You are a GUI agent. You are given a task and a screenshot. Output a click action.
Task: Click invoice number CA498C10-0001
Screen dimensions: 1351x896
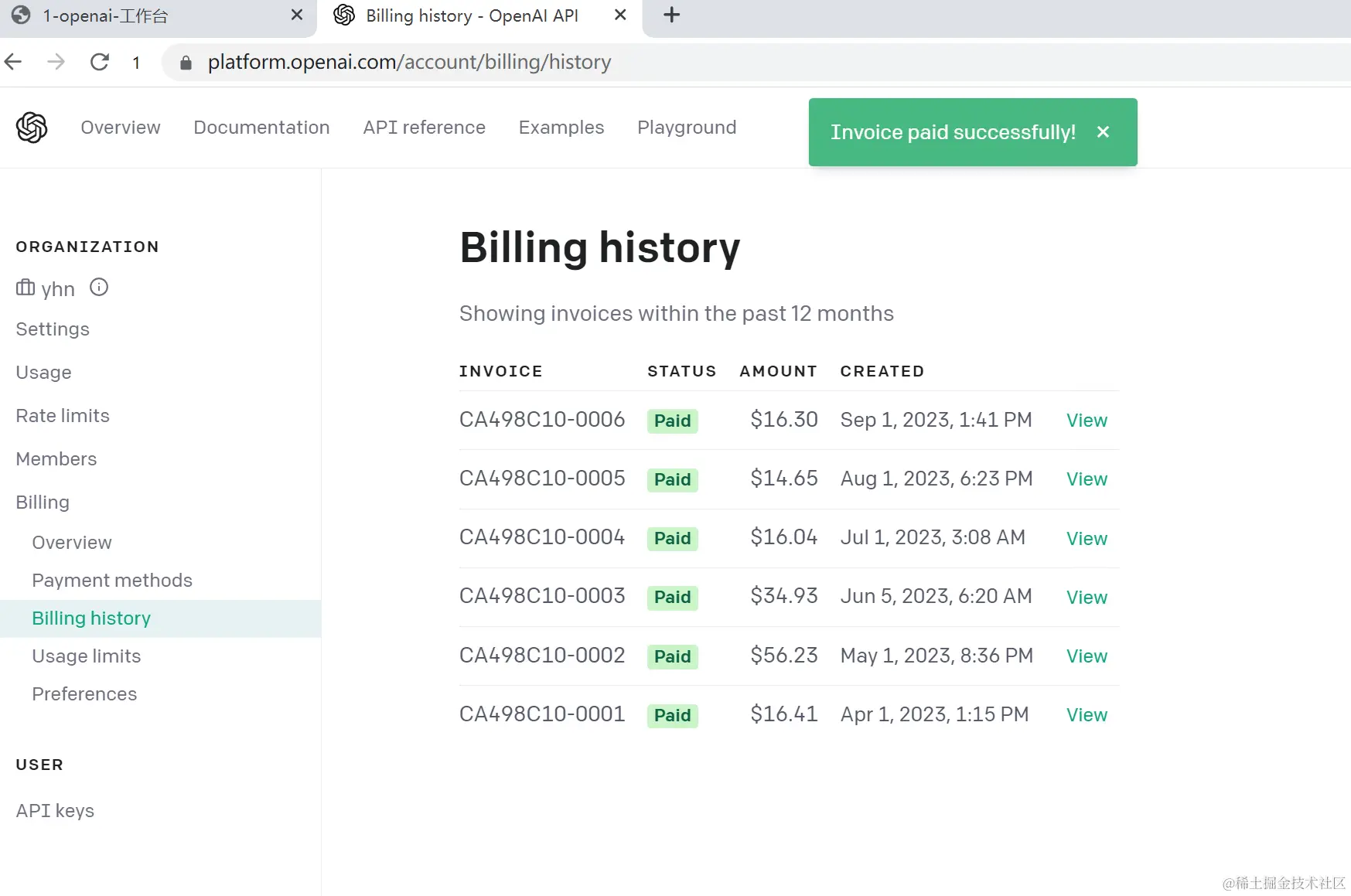(x=542, y=714)
